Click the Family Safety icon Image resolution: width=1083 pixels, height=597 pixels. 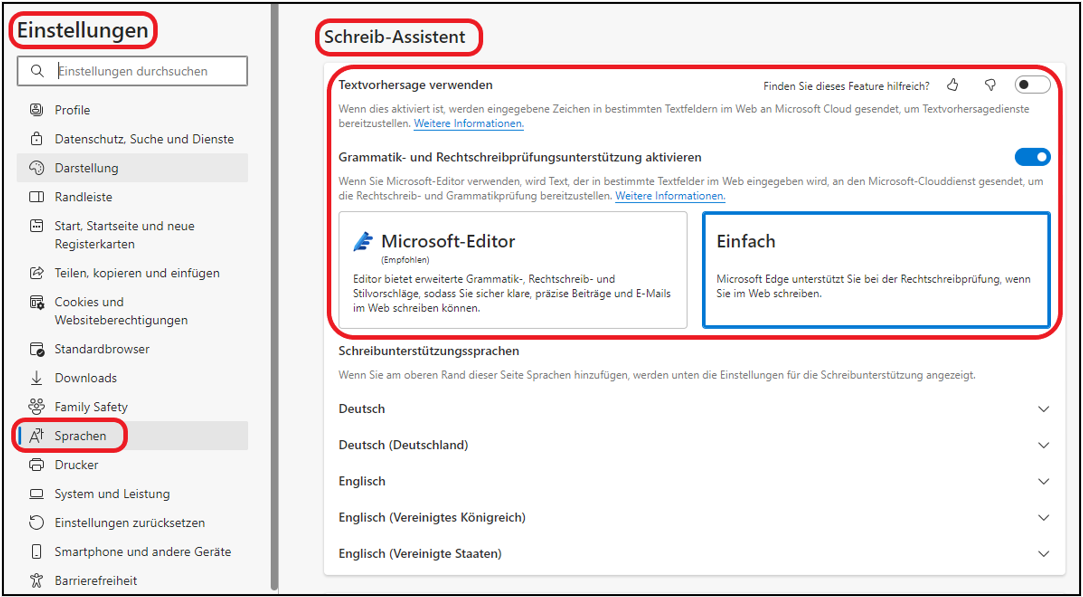(x=37, y=407)
